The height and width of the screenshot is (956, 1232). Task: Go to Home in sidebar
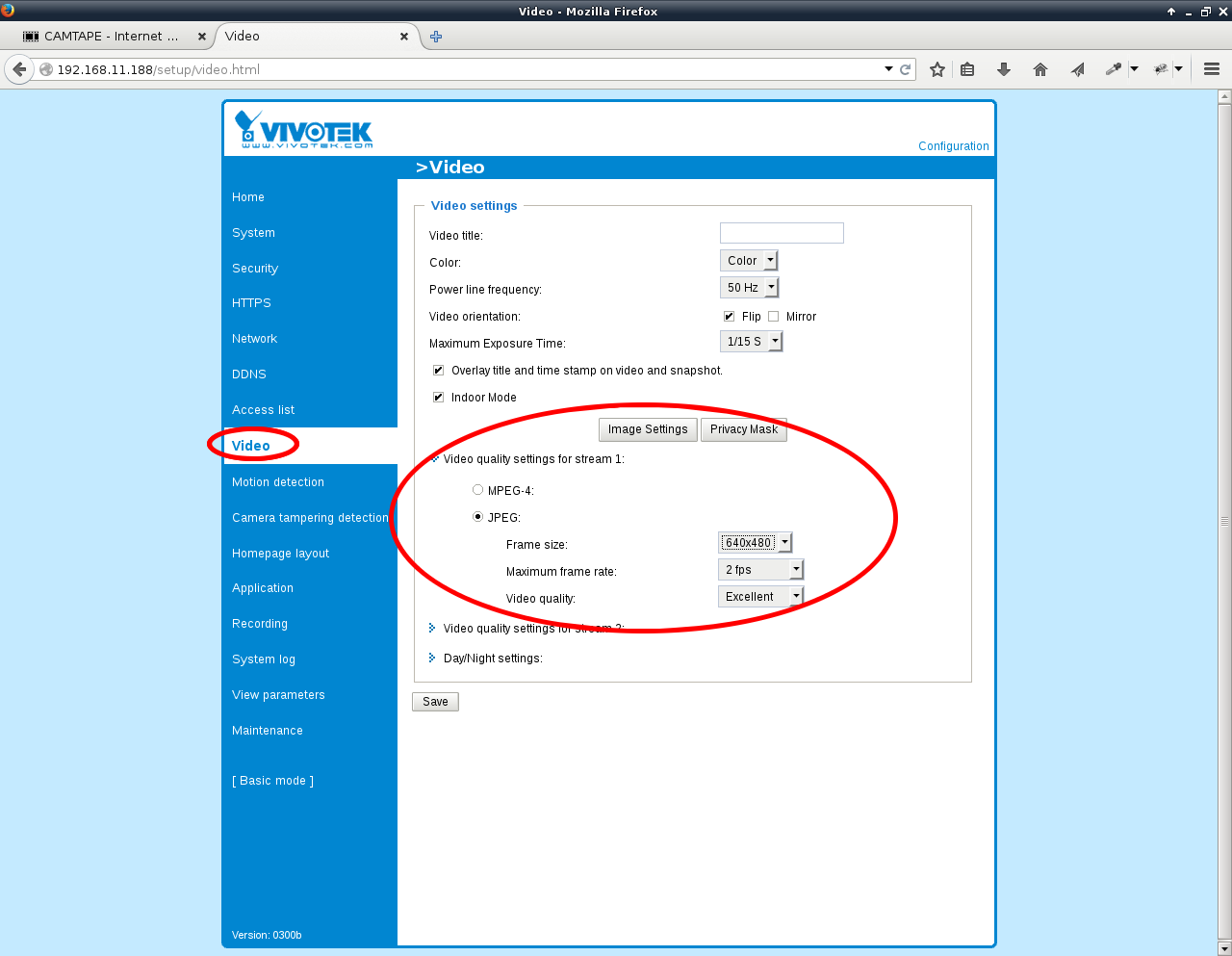pyautogui.click(x=248, y=197)
